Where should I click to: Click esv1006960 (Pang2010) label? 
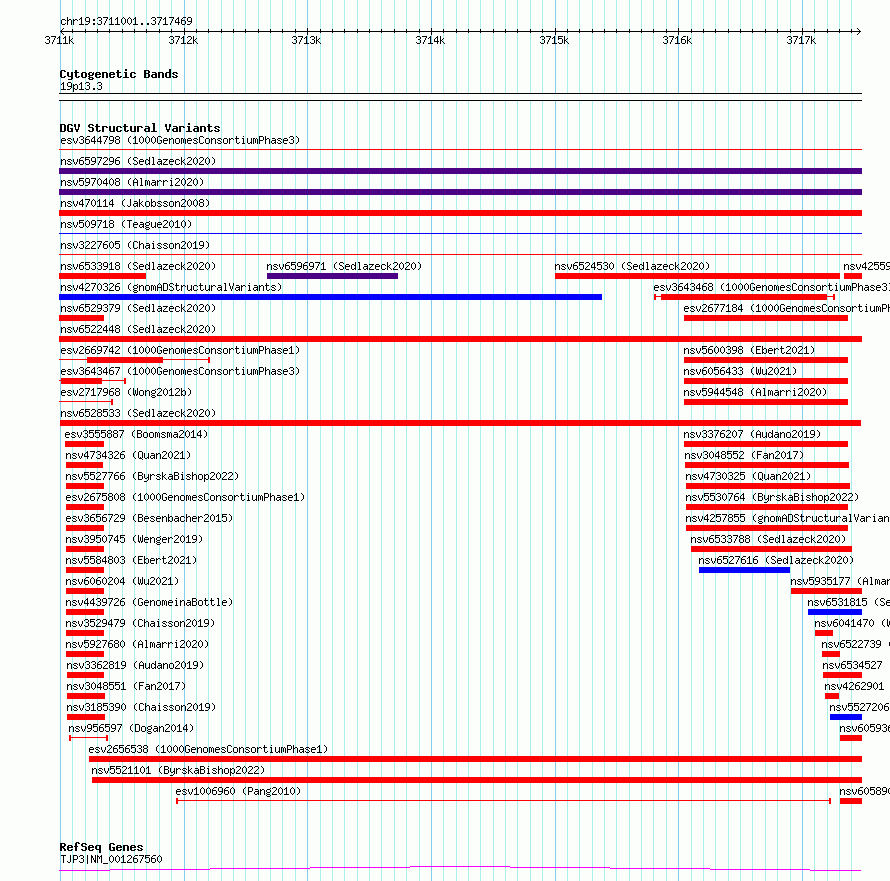pyautogui.click(x=238, y=791)
